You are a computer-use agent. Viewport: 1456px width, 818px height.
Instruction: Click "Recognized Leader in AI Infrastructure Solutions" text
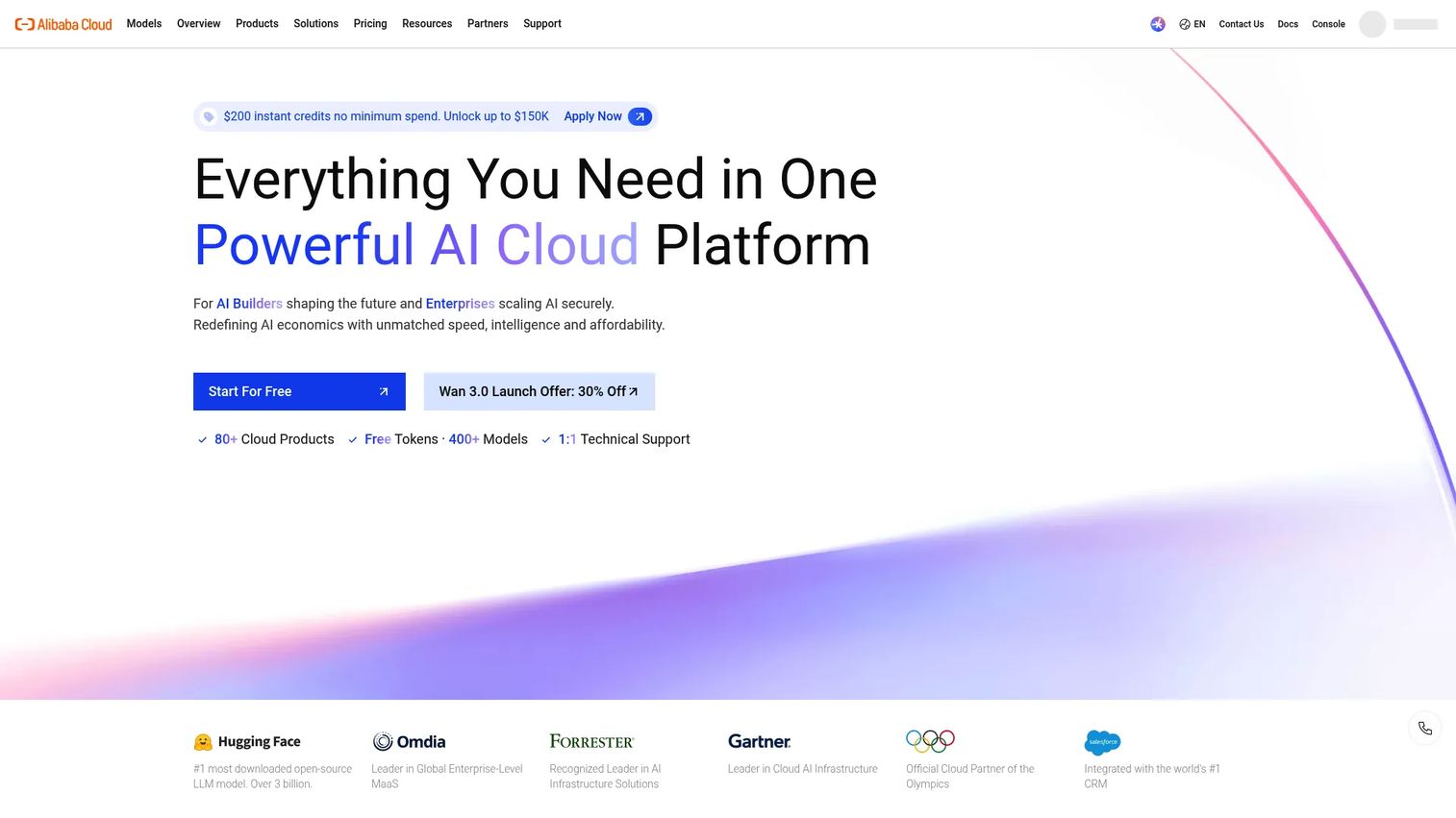click(x=605, y=777)
